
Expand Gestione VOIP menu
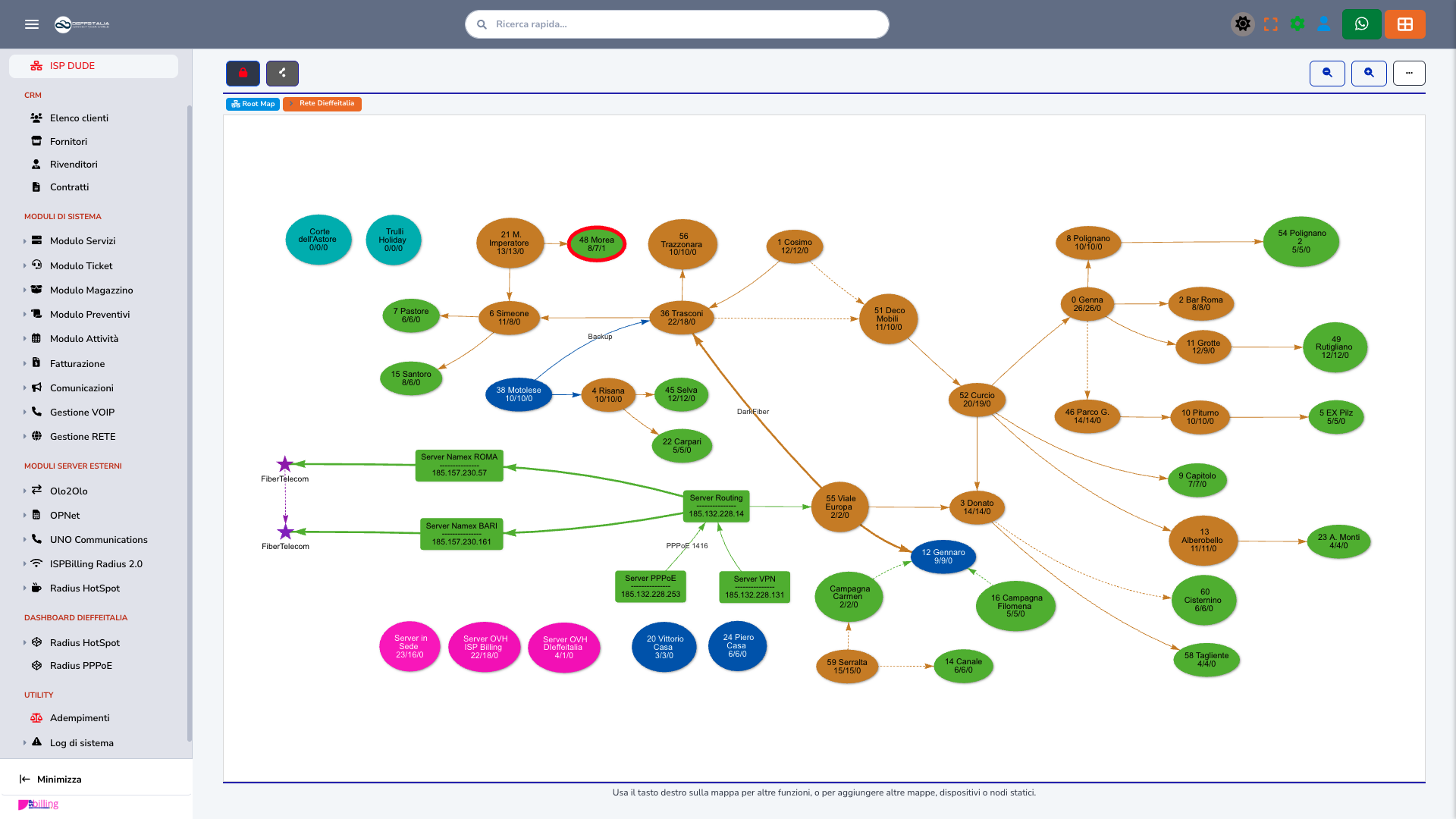[x=82, y=412]
